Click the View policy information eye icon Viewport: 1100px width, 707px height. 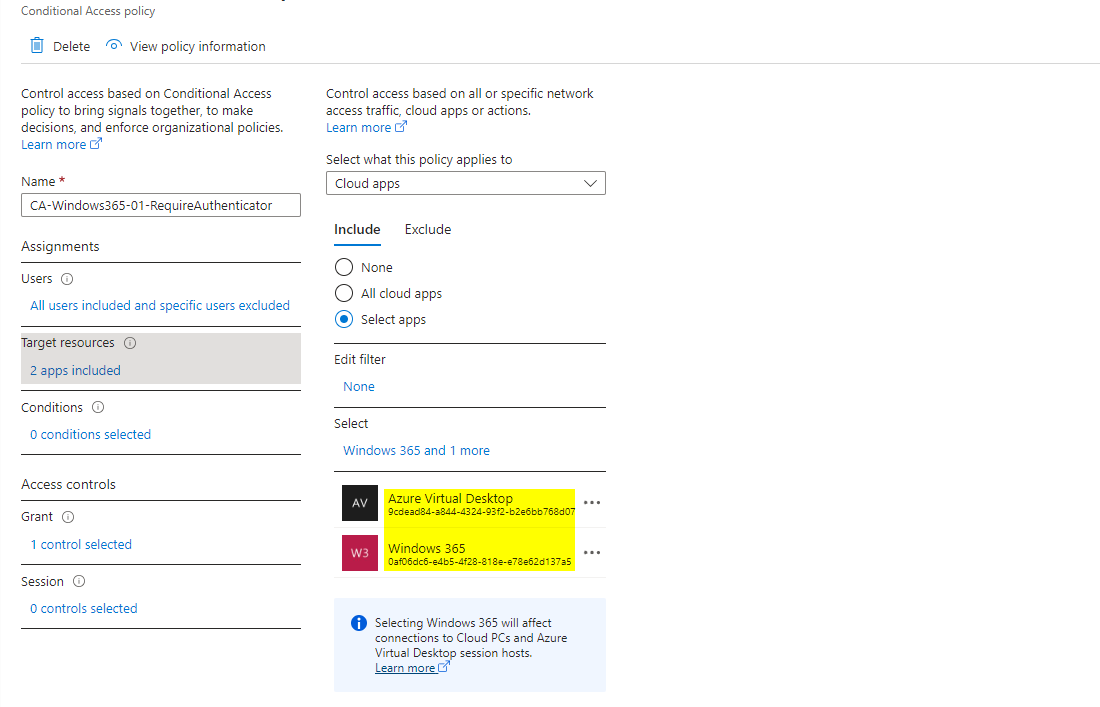click(113, 46)
